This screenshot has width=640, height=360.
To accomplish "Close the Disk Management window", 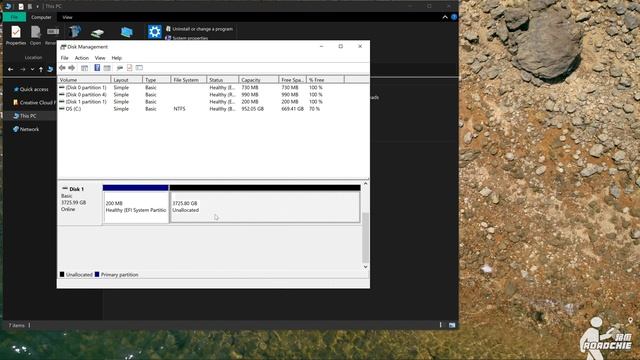I will coord(360,47).
